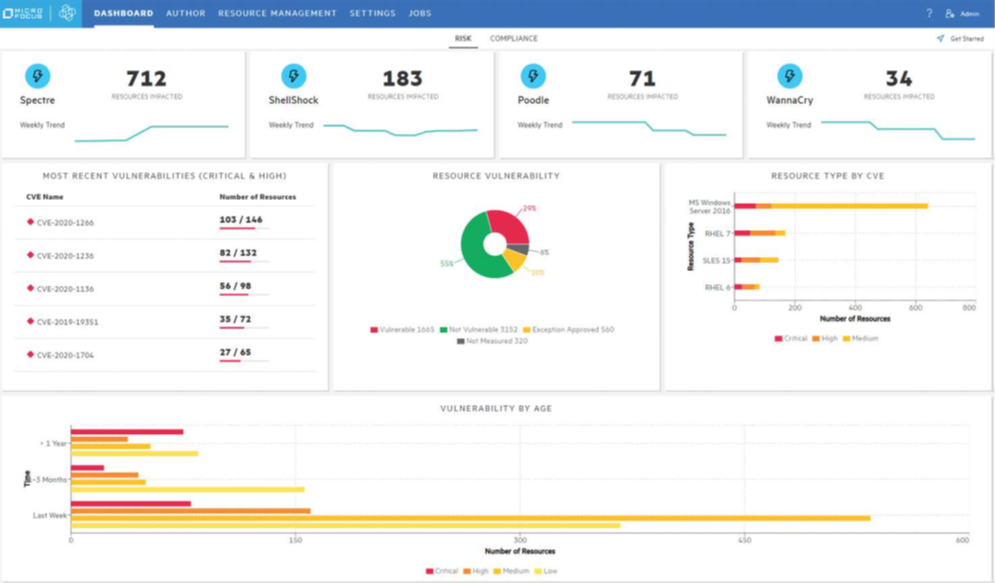
Task: Click the ShellShock lightning bolt icon
Action: coord(293,76)
